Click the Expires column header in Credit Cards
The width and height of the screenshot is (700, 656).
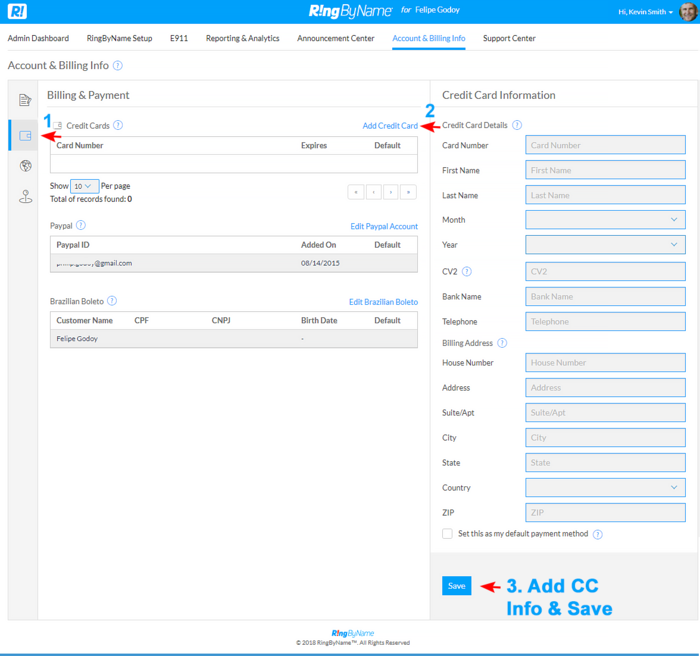point(314,145)
